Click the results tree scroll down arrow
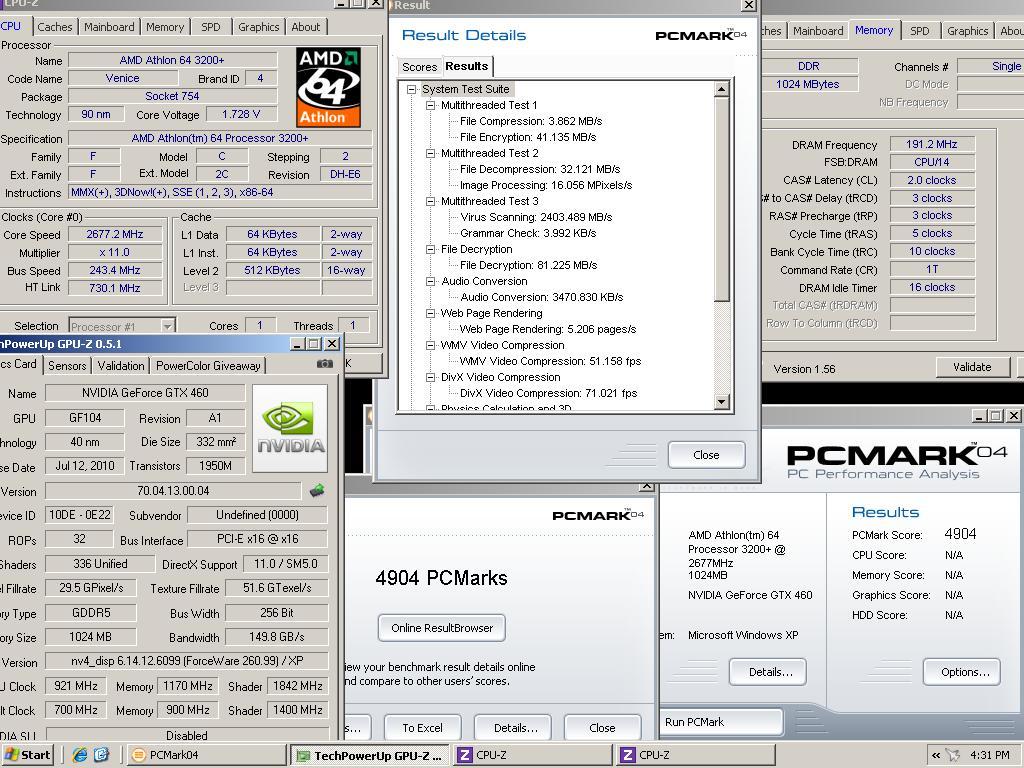This screenshot has height=768, width=1024. click(722, 402)
